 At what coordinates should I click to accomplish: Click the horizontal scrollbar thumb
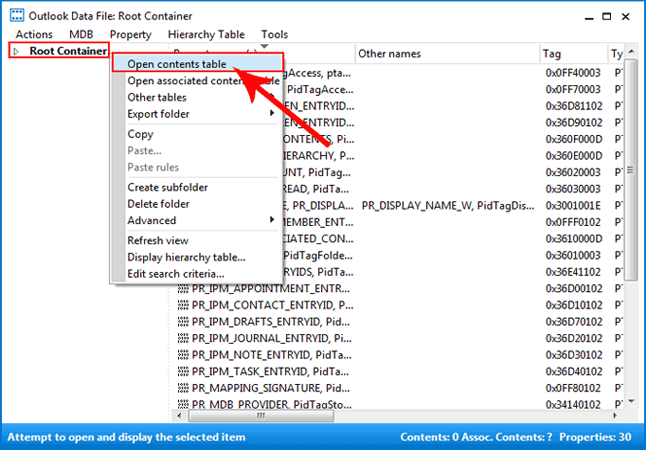(x=261, y=416)
